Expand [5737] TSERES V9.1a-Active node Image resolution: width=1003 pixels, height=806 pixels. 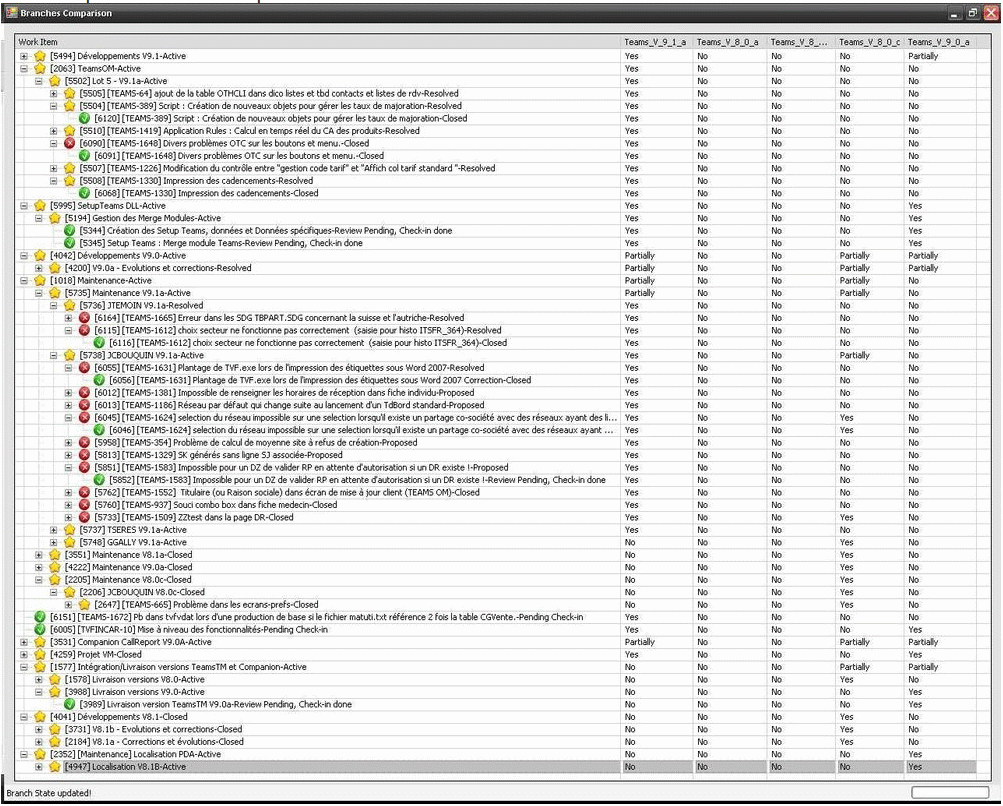[x=54, y=530]
